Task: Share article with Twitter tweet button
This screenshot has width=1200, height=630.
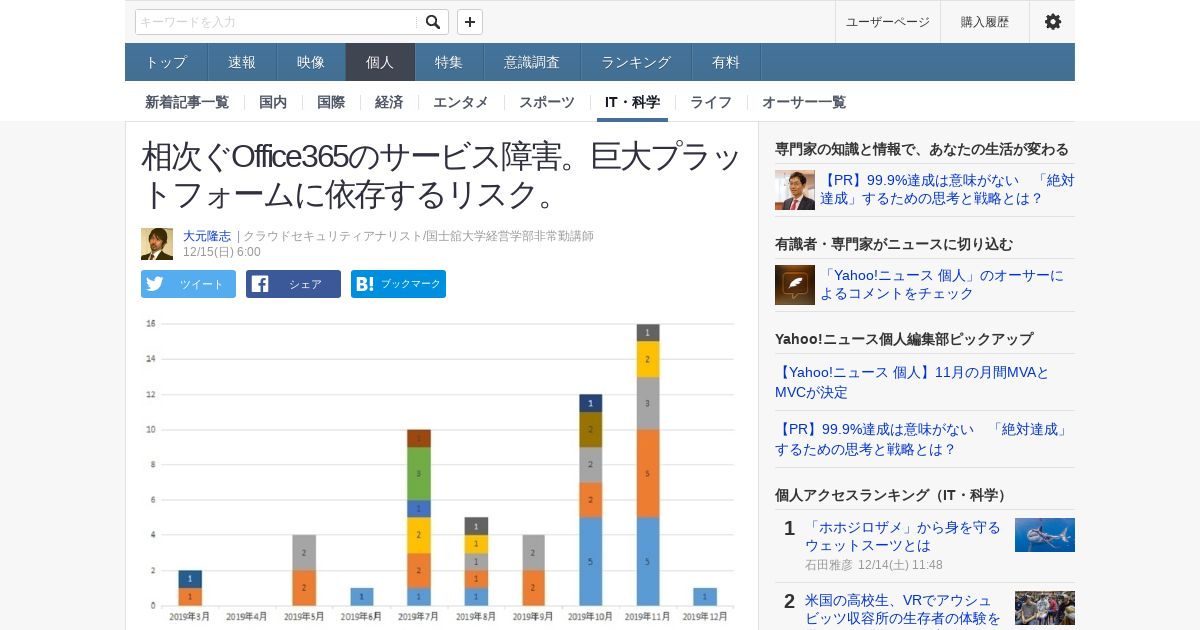Action: [x=188, y=284]
